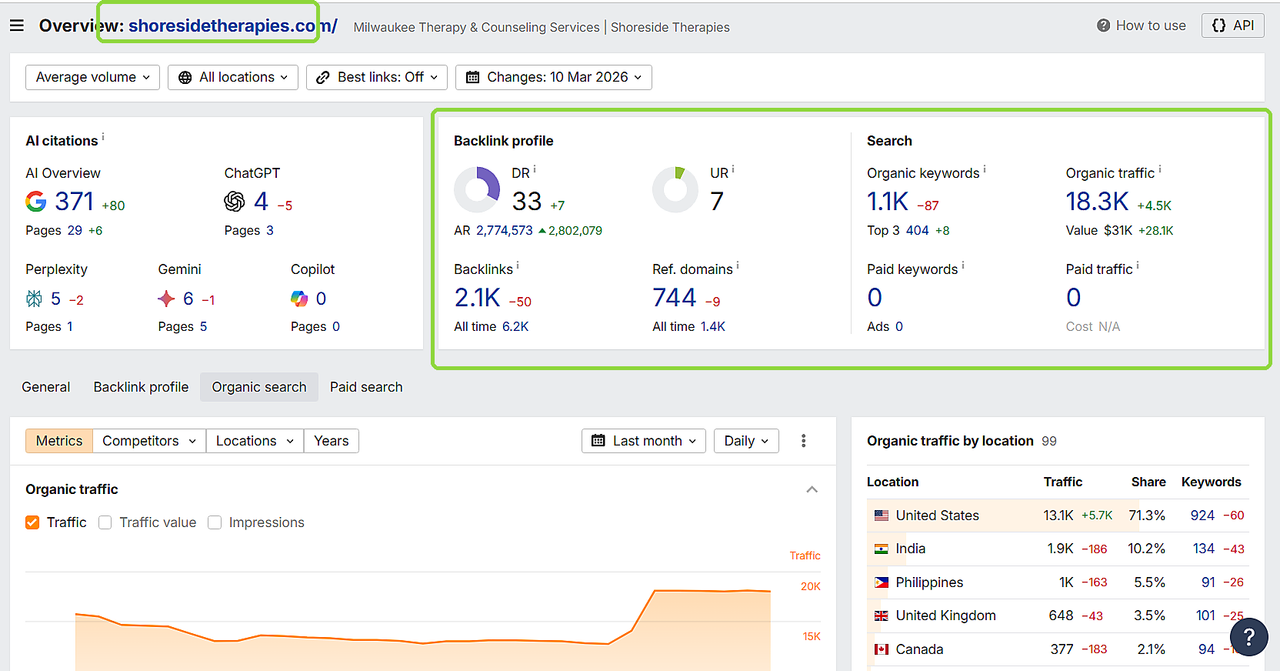Viewport: 1280px width, 671px height.
Task: Click the DR donut chart
Action: click(x=477, y=190)
